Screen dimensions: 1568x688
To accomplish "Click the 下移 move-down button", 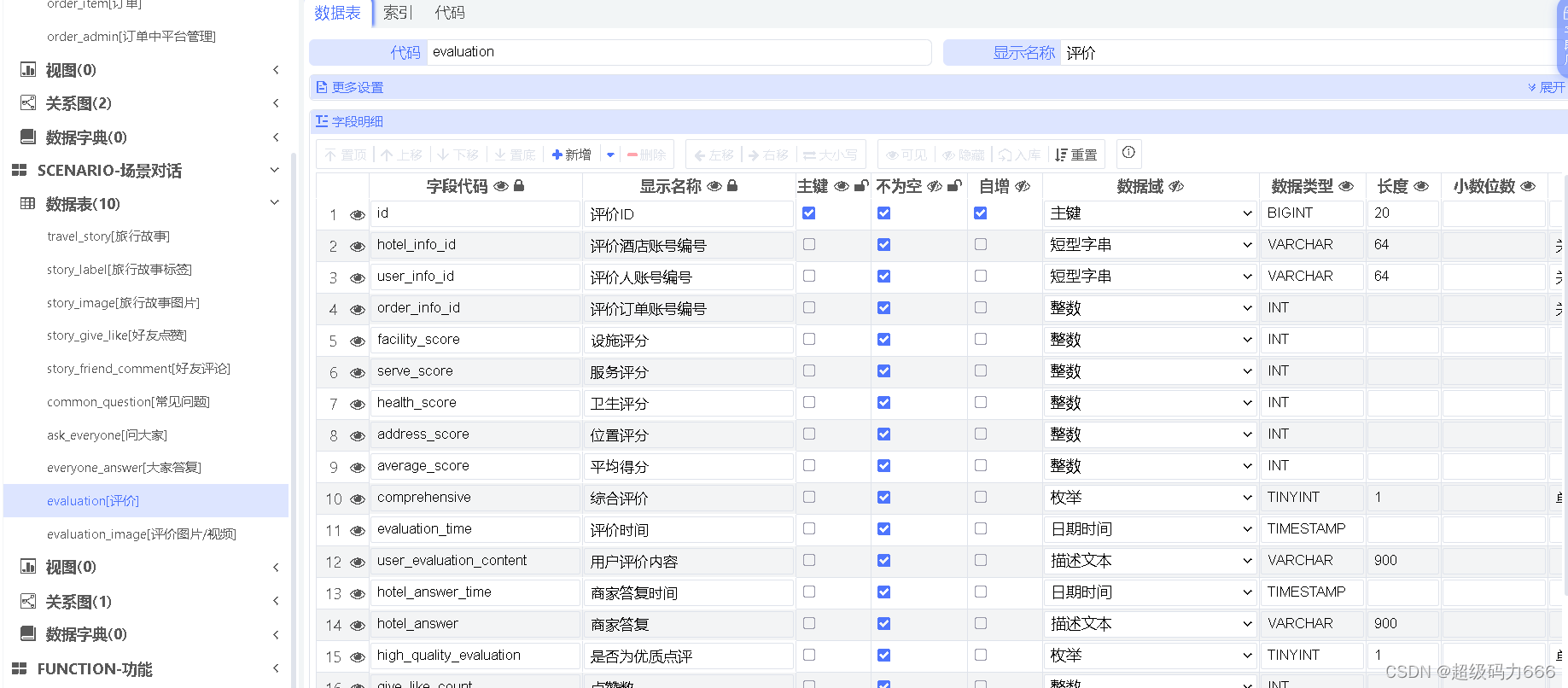I will pos(458,155).
